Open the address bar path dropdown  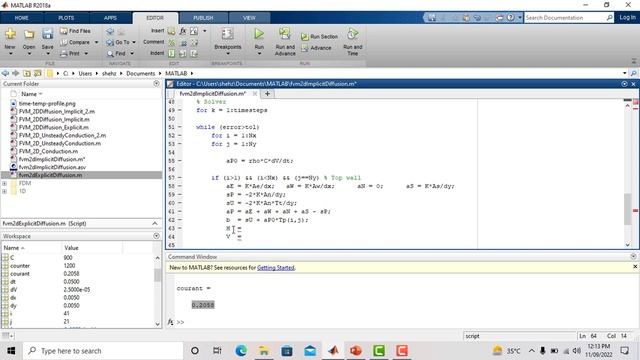tap(624, 73)
